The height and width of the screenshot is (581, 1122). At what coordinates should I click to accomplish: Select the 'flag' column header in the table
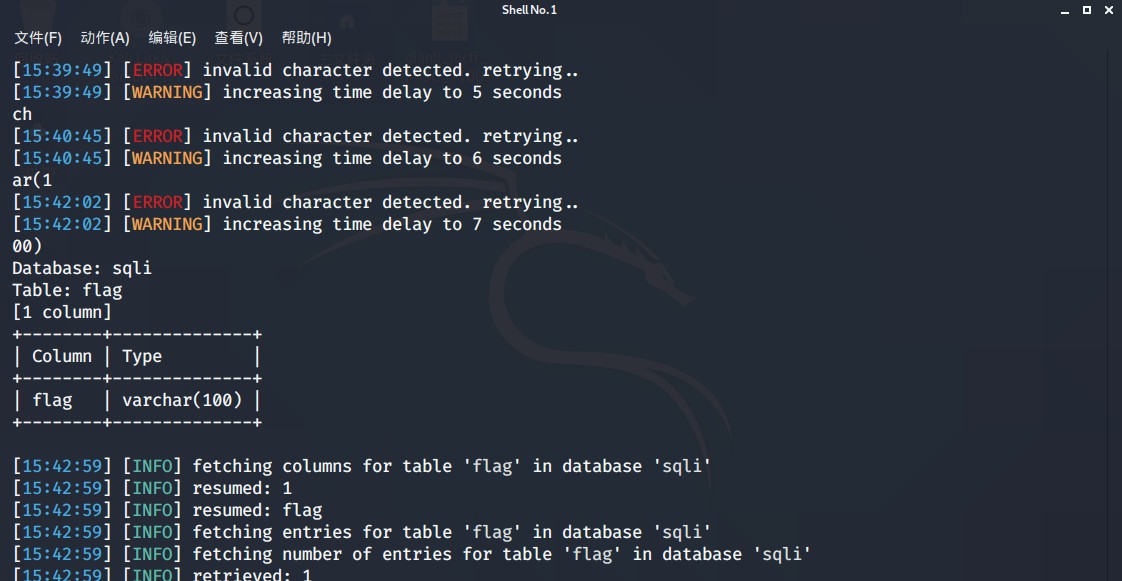pos(52,399)
